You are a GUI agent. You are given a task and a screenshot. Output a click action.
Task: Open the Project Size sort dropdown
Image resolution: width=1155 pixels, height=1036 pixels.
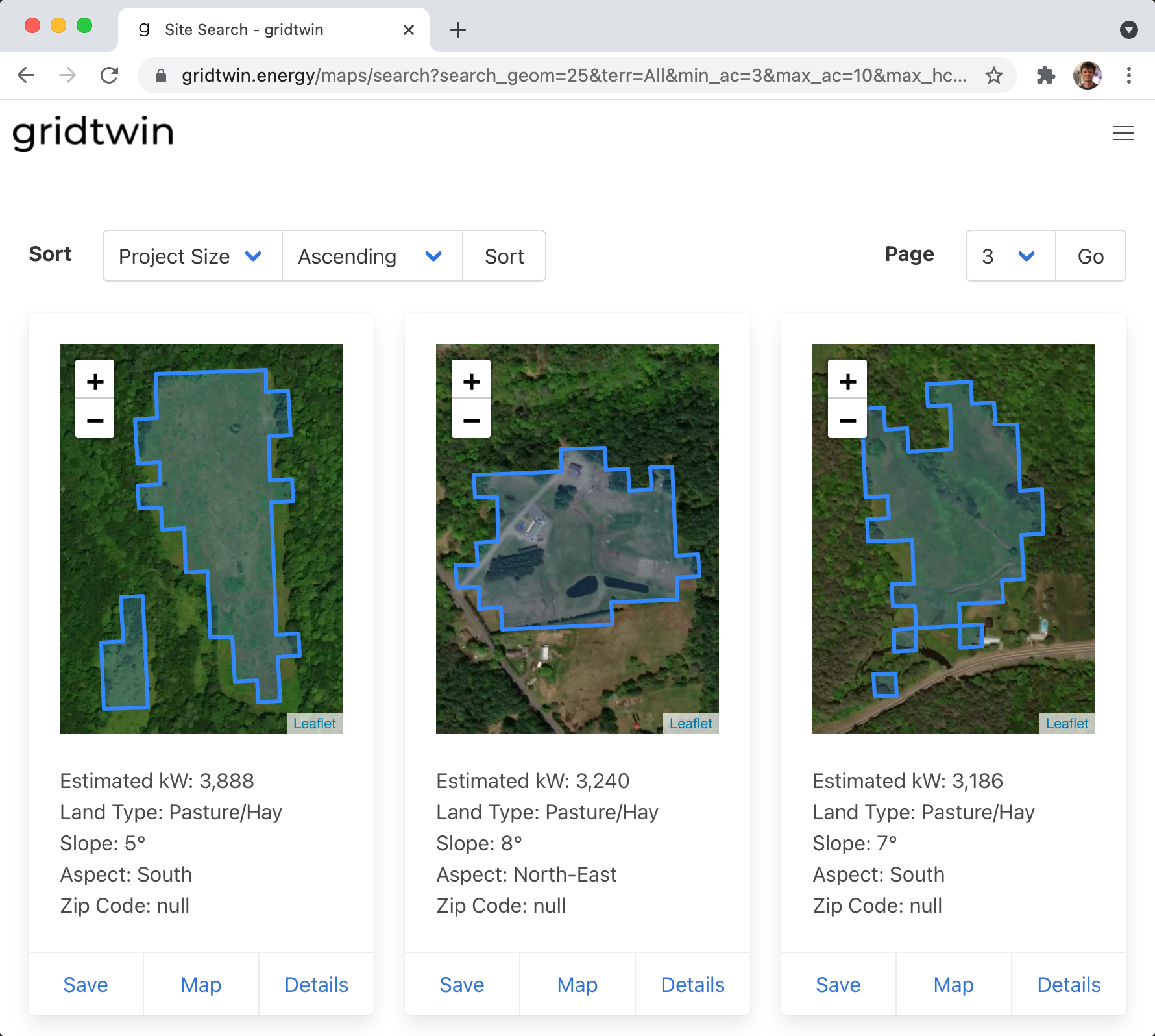[191, 256]
